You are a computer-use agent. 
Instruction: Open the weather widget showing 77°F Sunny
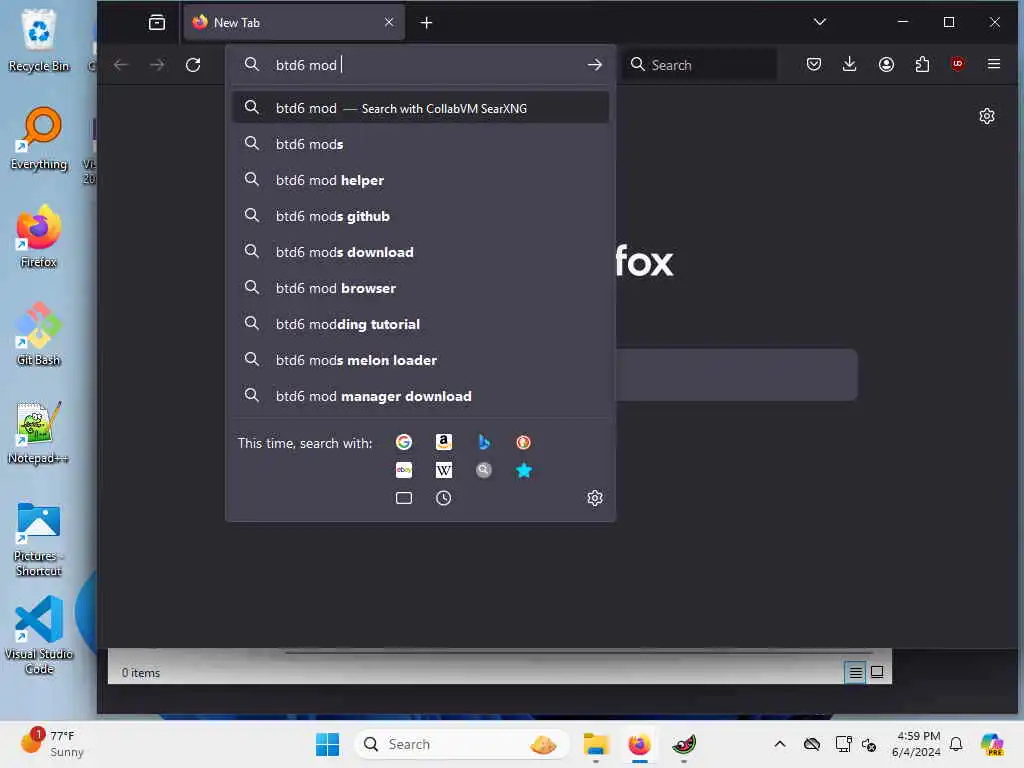[x=52, y=744]
